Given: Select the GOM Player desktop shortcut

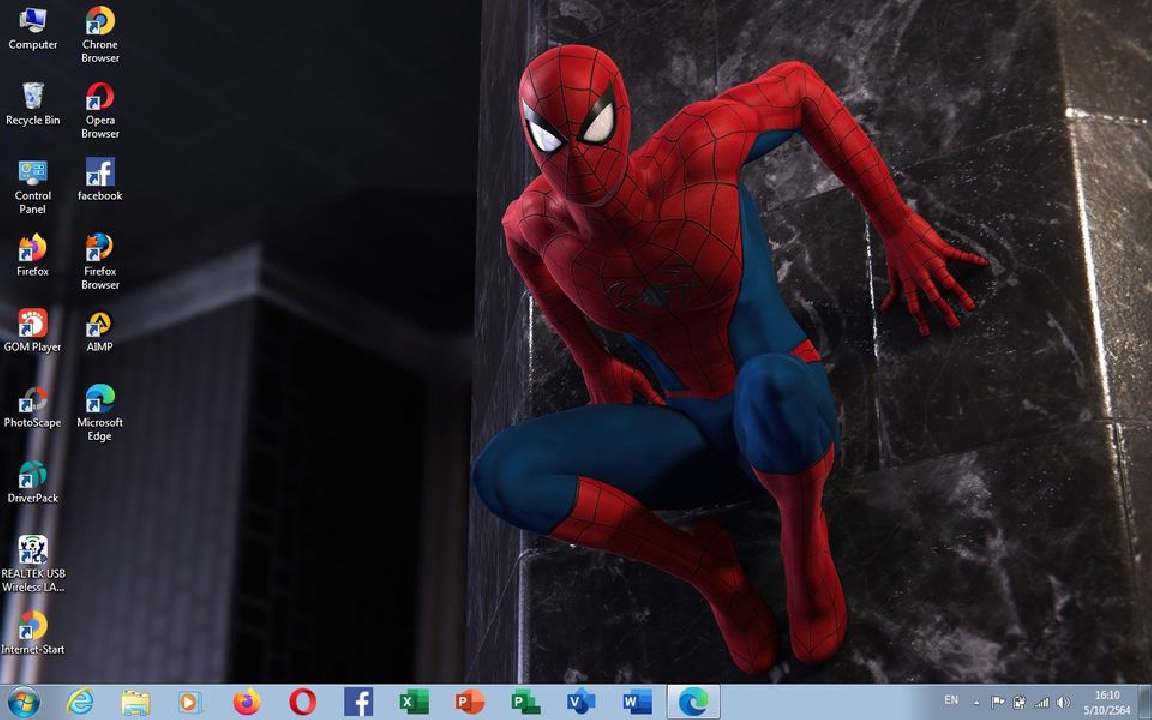Looking at the screenshot, I should coord(32,331).
